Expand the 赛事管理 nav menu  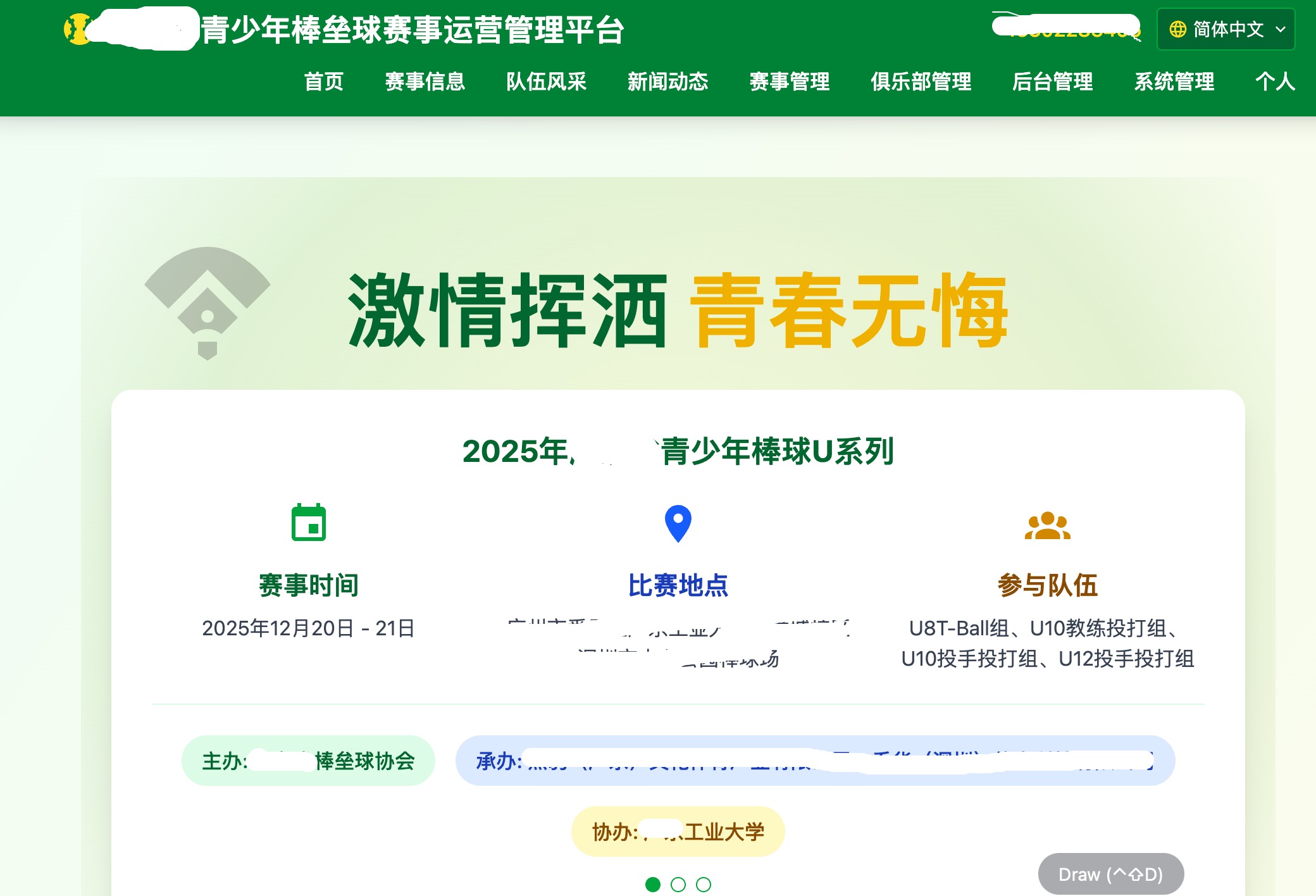click(x=789, y=82)
